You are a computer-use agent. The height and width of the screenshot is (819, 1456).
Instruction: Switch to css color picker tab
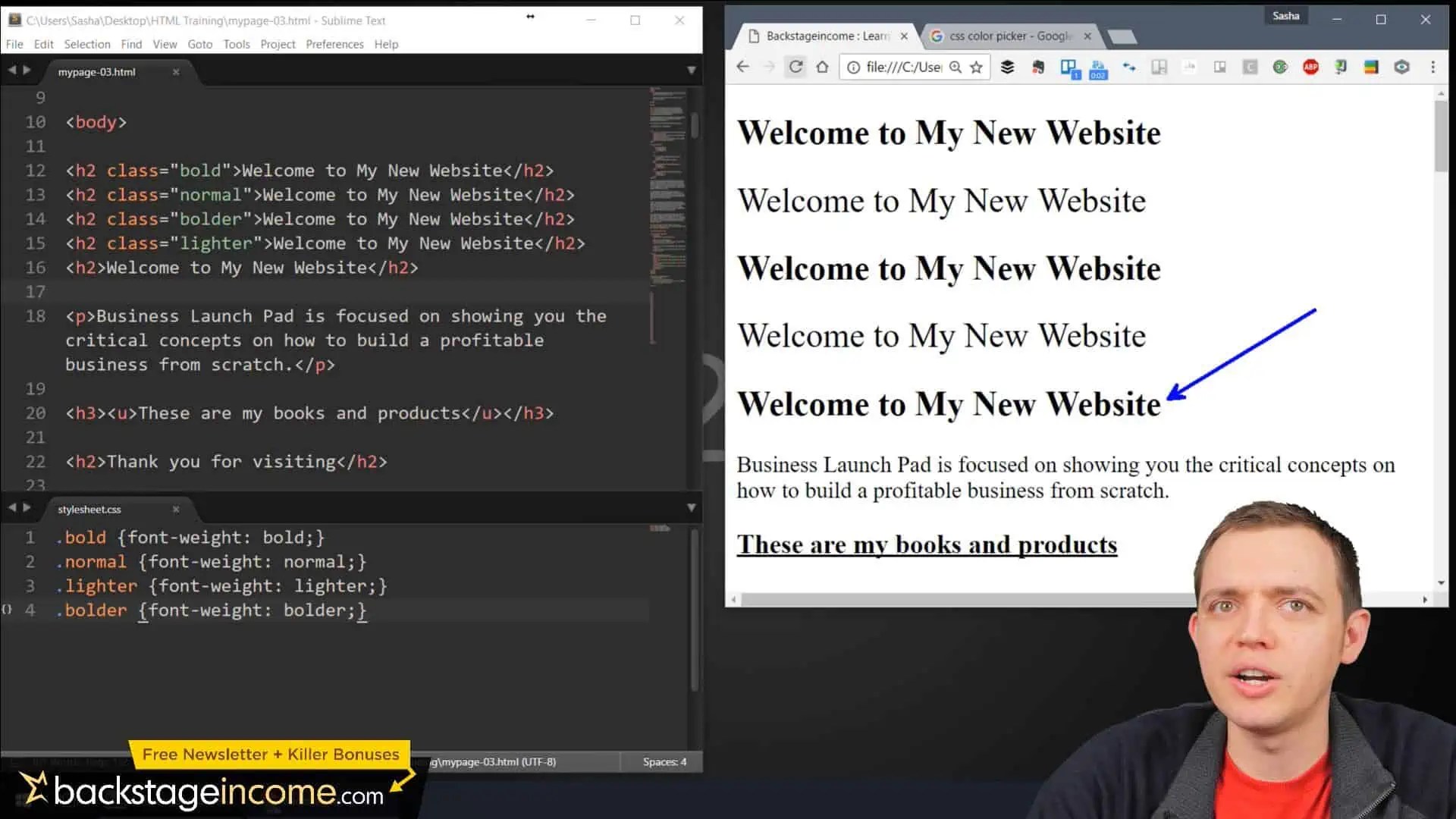point(1009,36)
